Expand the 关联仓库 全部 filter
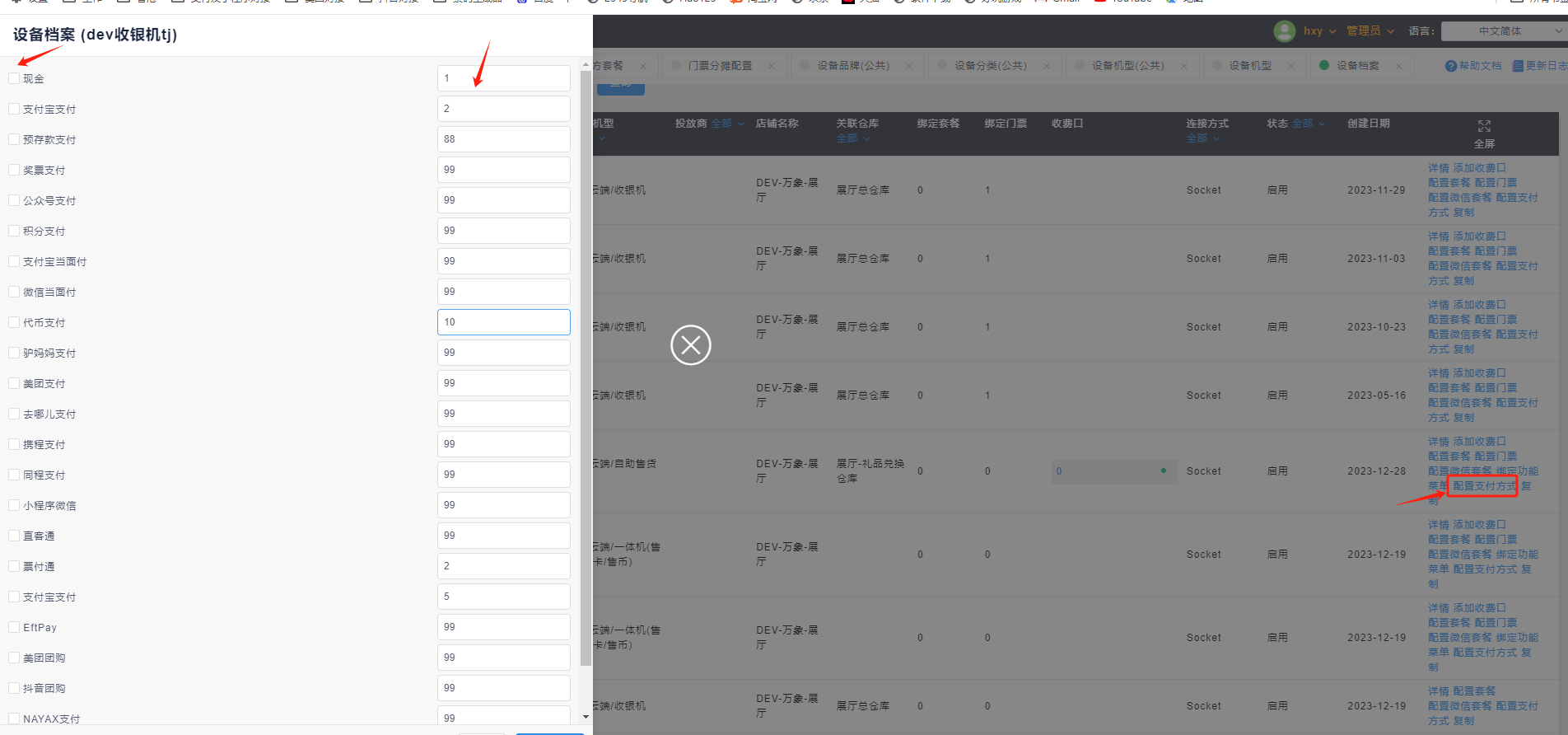 click(853, 138)
